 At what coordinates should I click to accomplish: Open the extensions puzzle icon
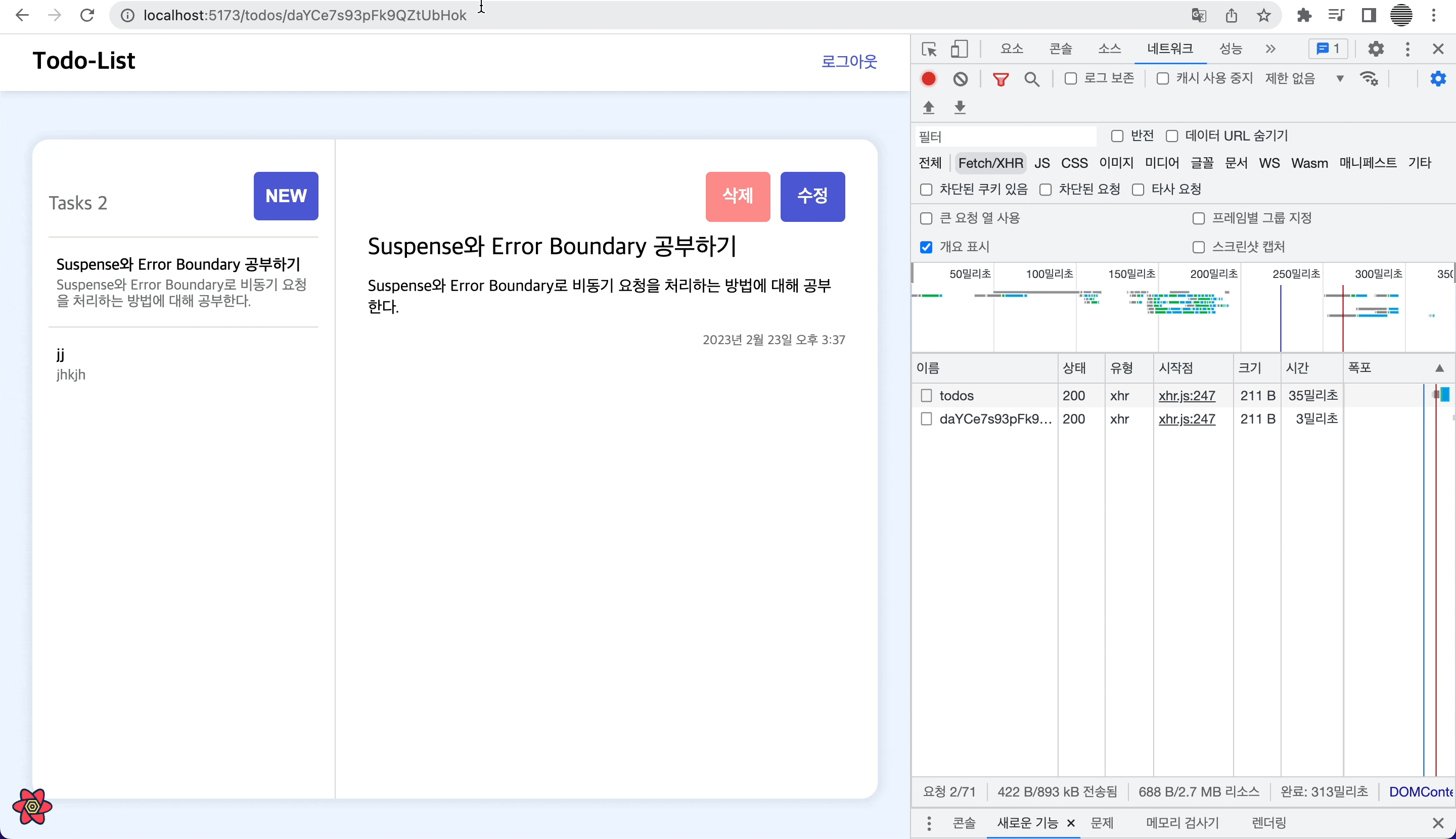click(1304, 16)
